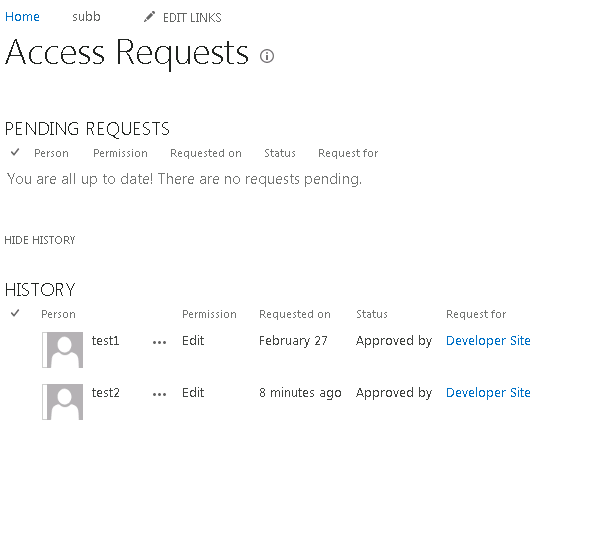This screenshot has width=592, height=542.
Task: Click the info icon beside Access Requests
Action: (x=267, y=56)
